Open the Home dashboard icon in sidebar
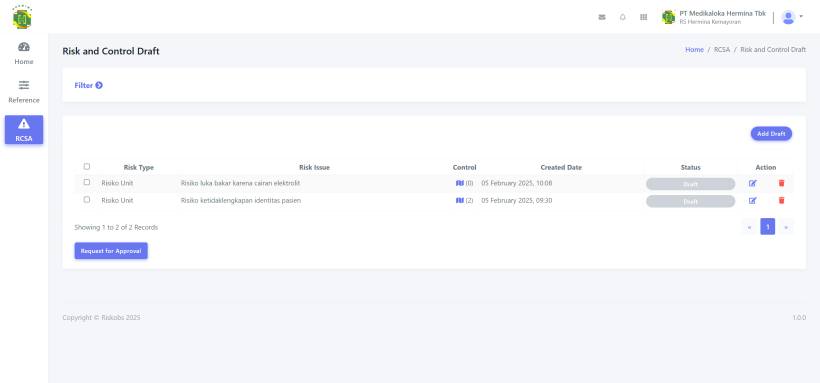This screenshot has width=820, height=383. pyautogui.click(x=24, y=47)
